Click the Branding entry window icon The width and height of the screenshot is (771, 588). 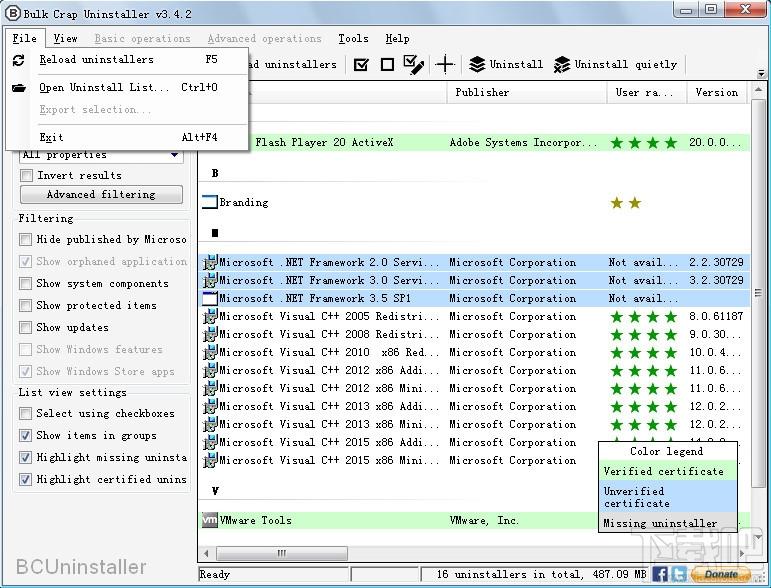click(209, 202)
